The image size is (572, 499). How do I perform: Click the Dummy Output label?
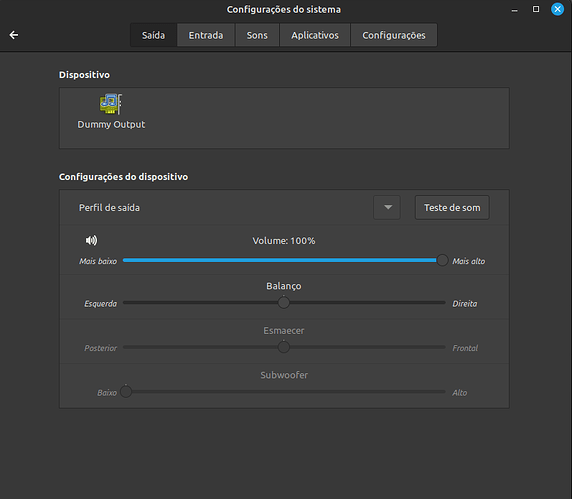point(111,124)
